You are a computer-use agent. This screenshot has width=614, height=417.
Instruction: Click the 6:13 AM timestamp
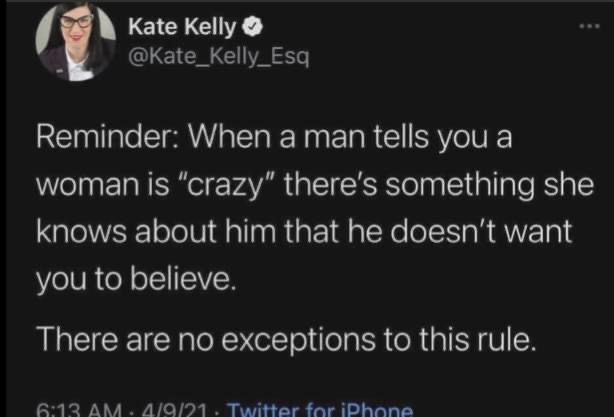79,408
